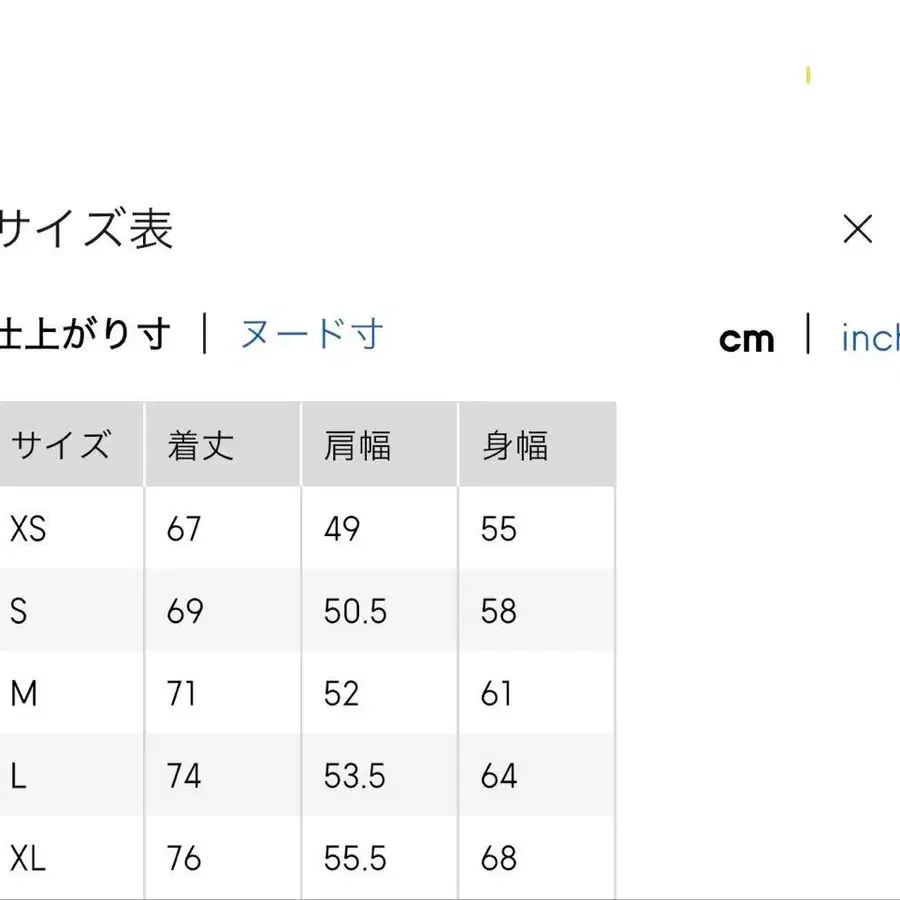Click the yellow scroll indicator near top right
The width and height of the screenshot is (900, 900).
click(x=806, y=74)
